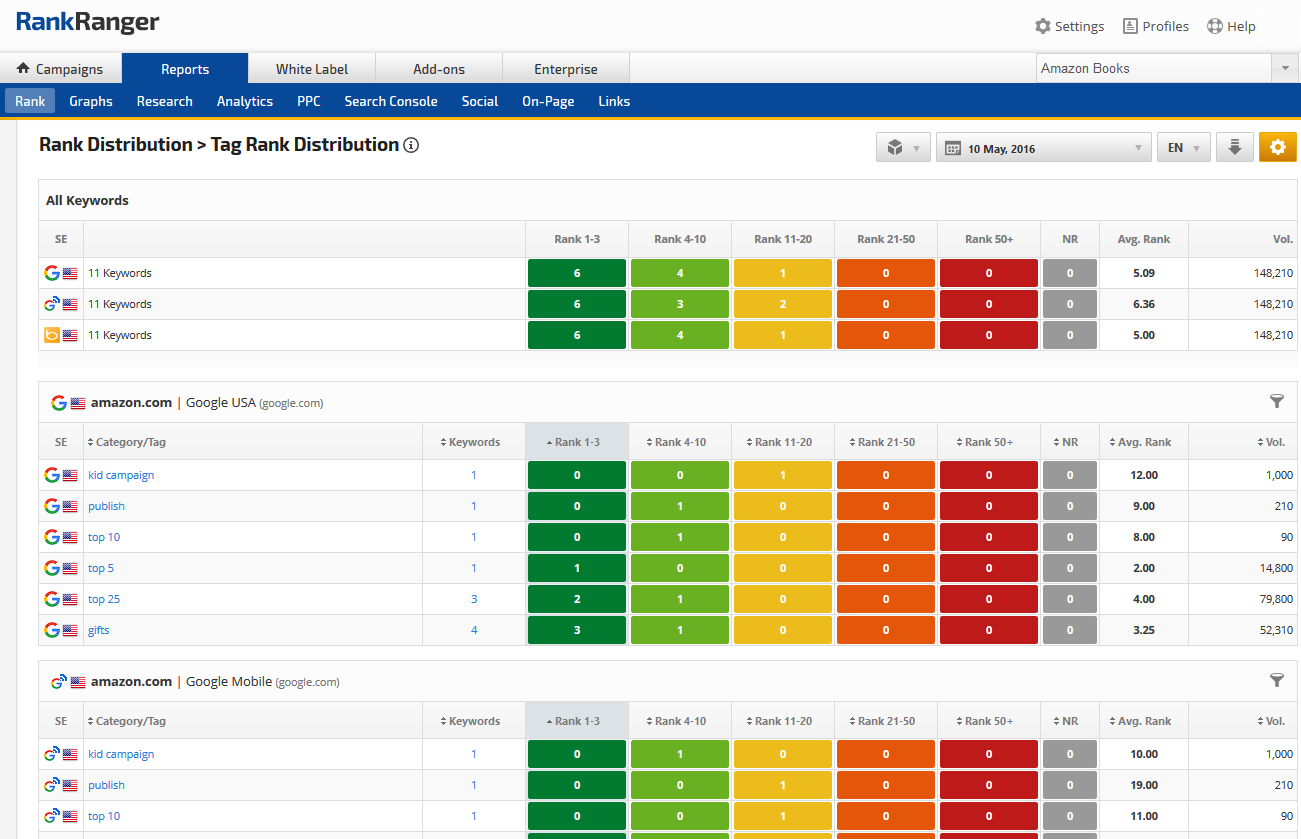Expand the EN language dropdown

click(1183, 148)
